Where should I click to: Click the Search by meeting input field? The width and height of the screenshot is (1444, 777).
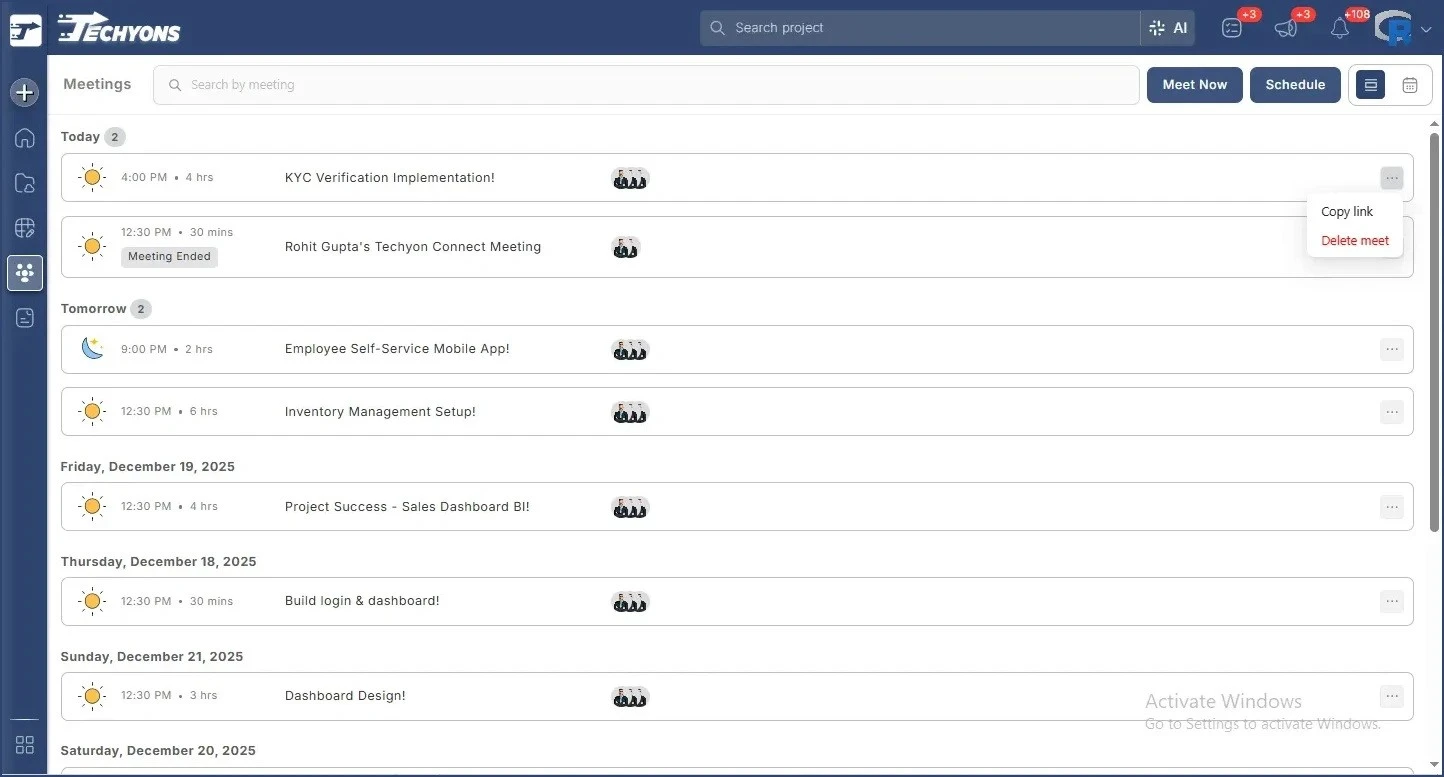(645, 85)
